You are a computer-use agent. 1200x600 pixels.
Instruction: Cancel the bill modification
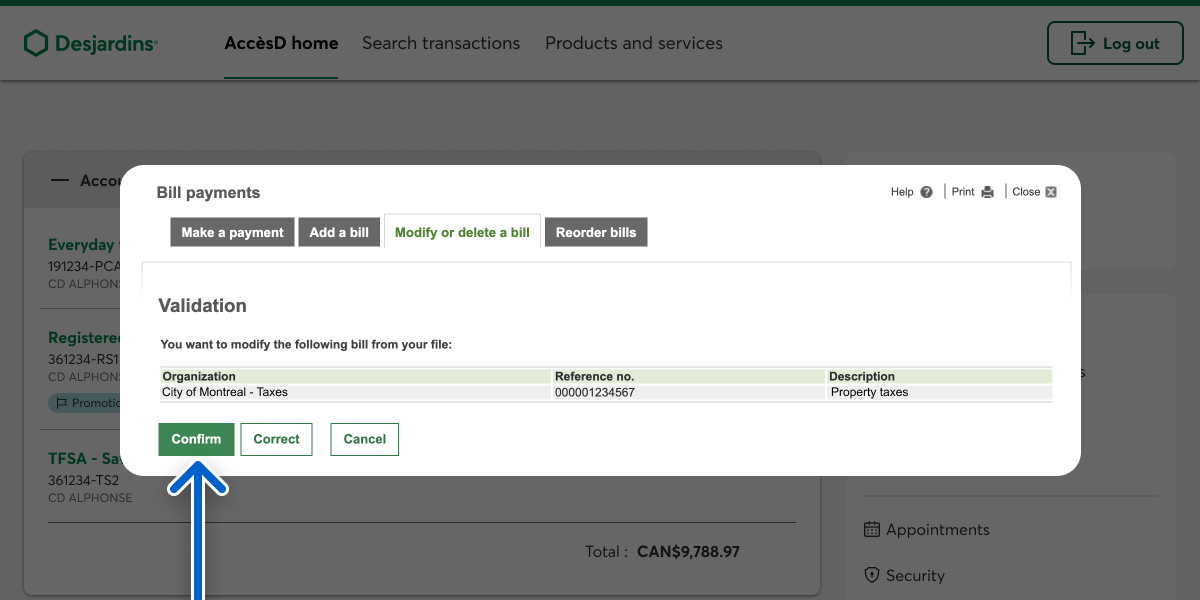click(364, 439)
